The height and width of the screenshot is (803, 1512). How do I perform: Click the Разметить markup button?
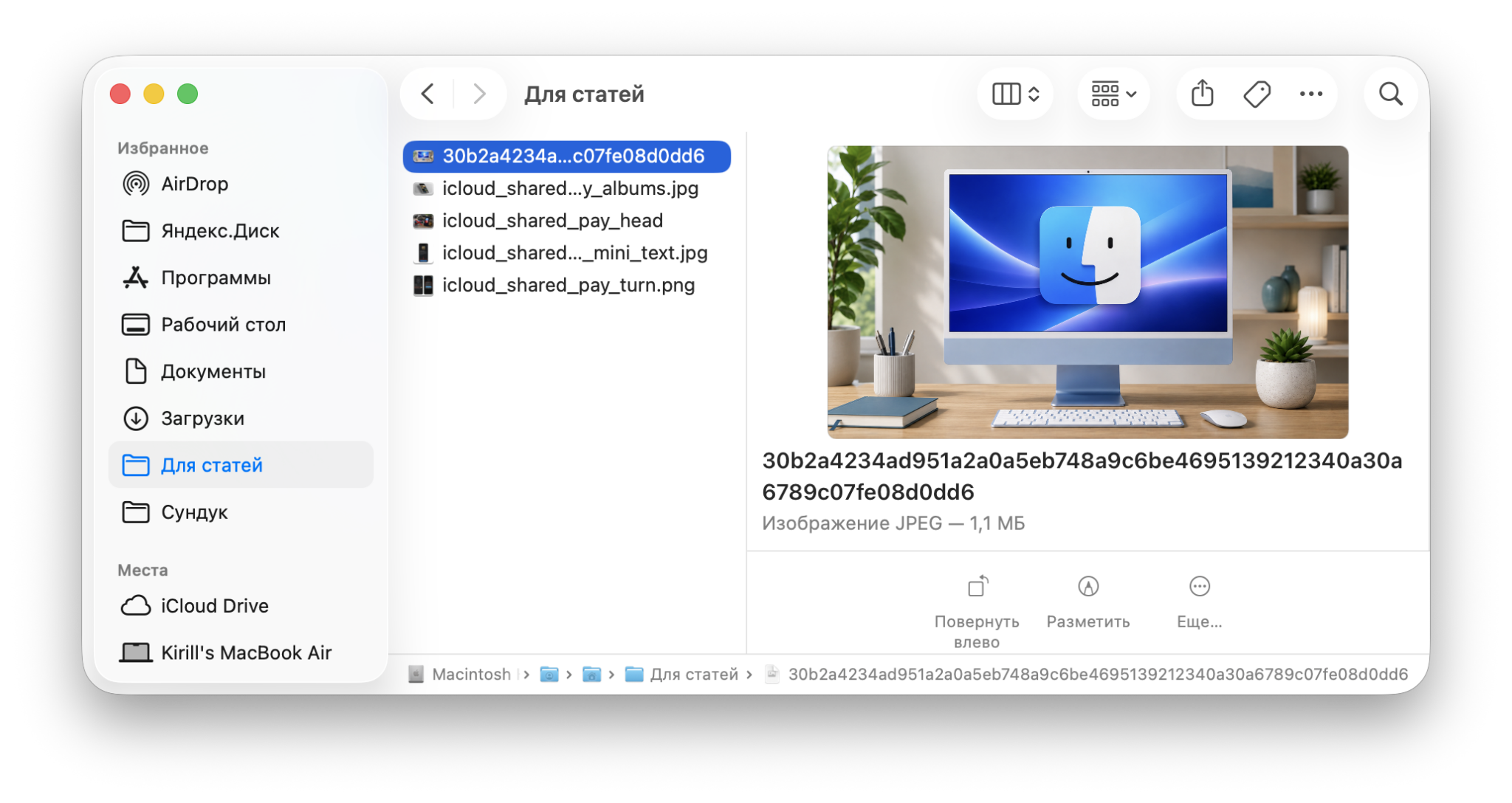click(1088, 602)
